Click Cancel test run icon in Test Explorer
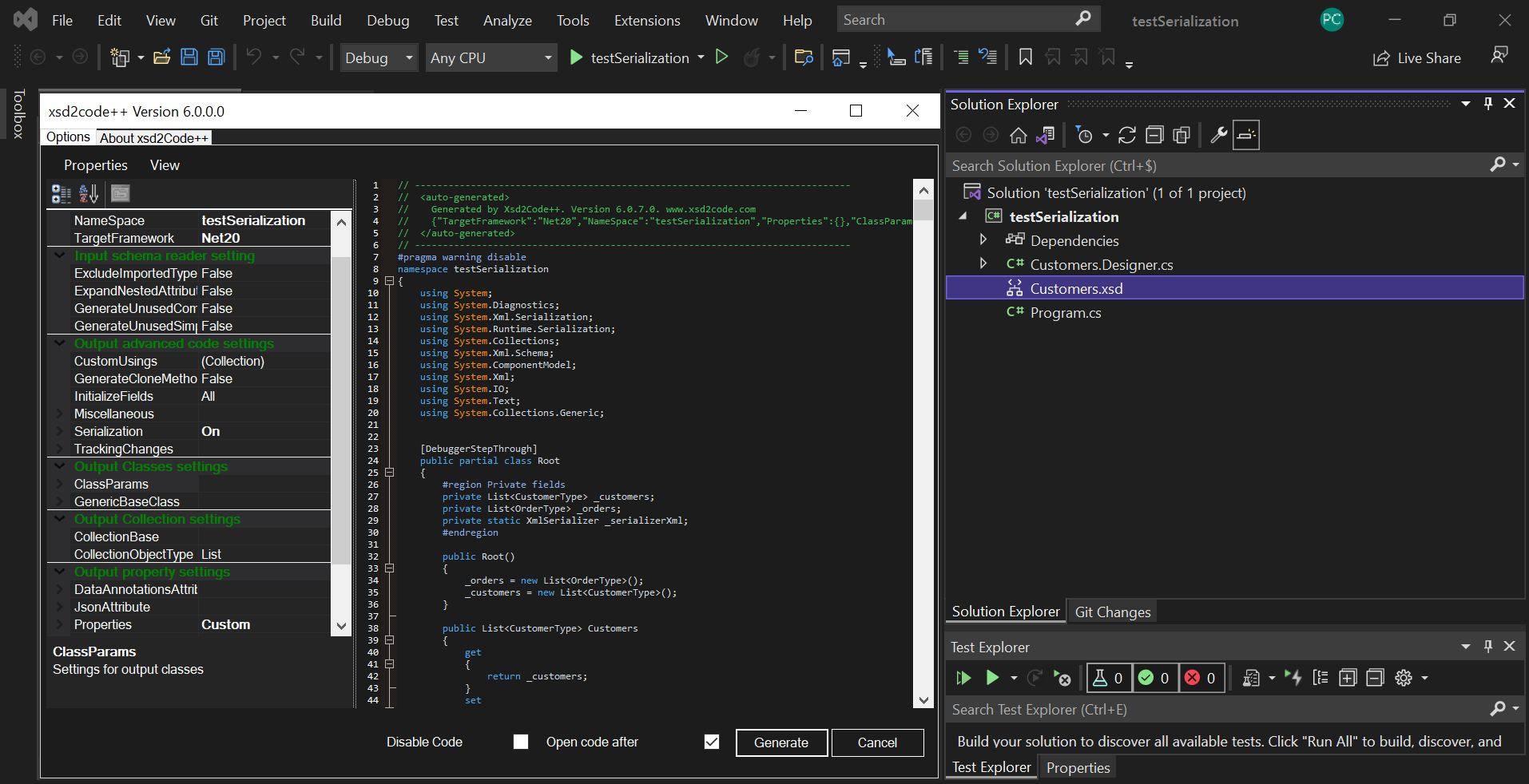1529x784 pixels. (1062, 678)
